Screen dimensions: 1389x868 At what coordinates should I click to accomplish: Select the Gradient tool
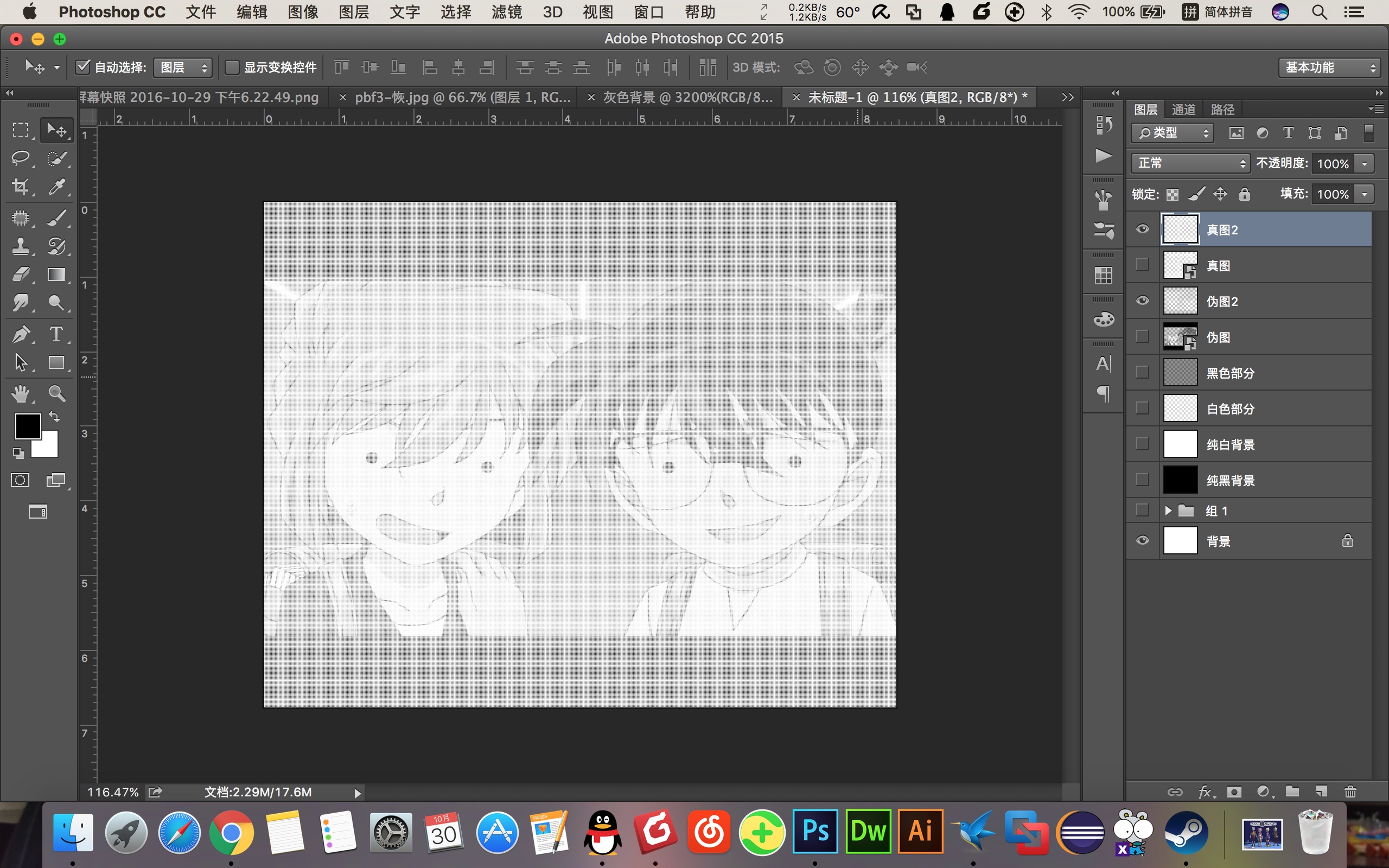(x=56, y=275)
